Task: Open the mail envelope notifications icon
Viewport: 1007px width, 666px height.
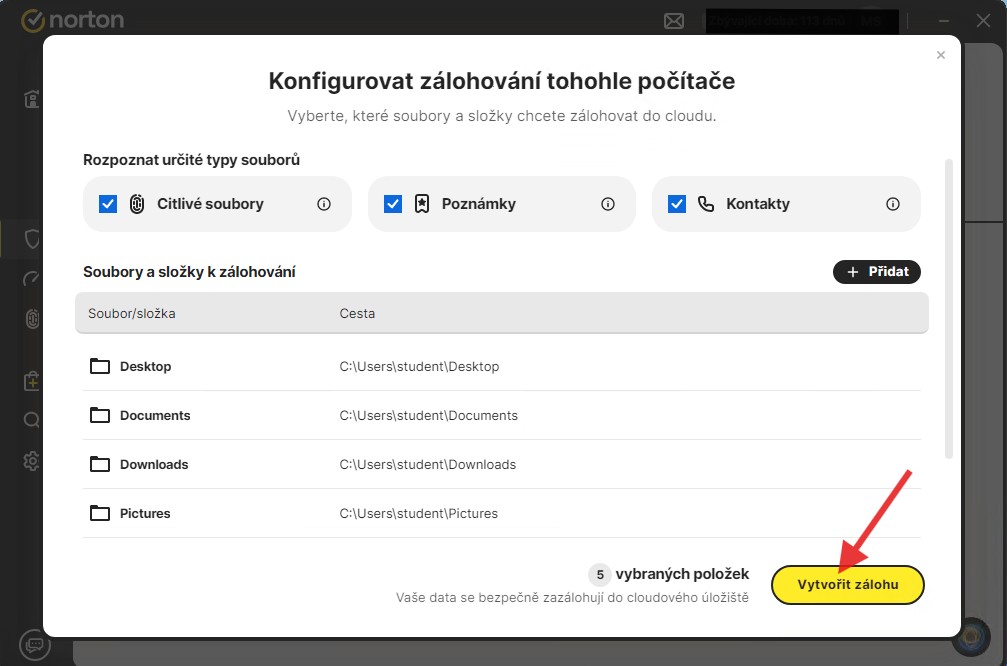Action: pos(674,20)
